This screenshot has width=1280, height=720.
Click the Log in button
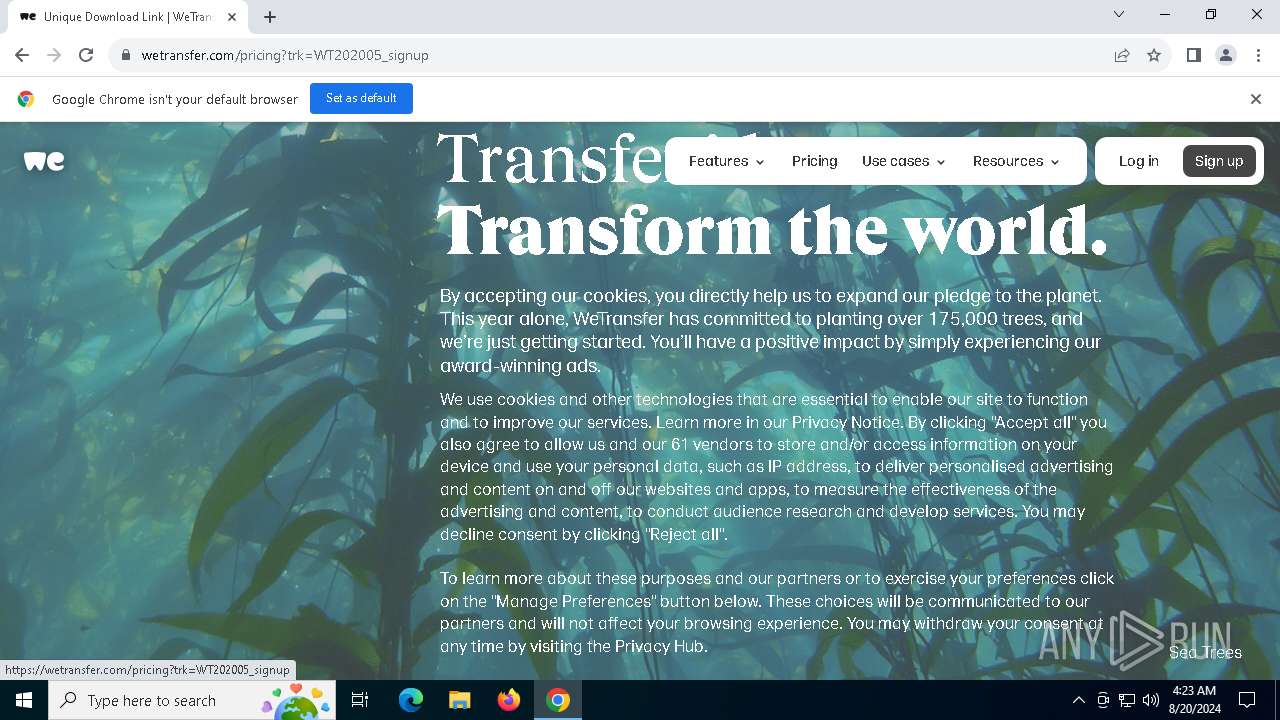tap(1139, 161)
